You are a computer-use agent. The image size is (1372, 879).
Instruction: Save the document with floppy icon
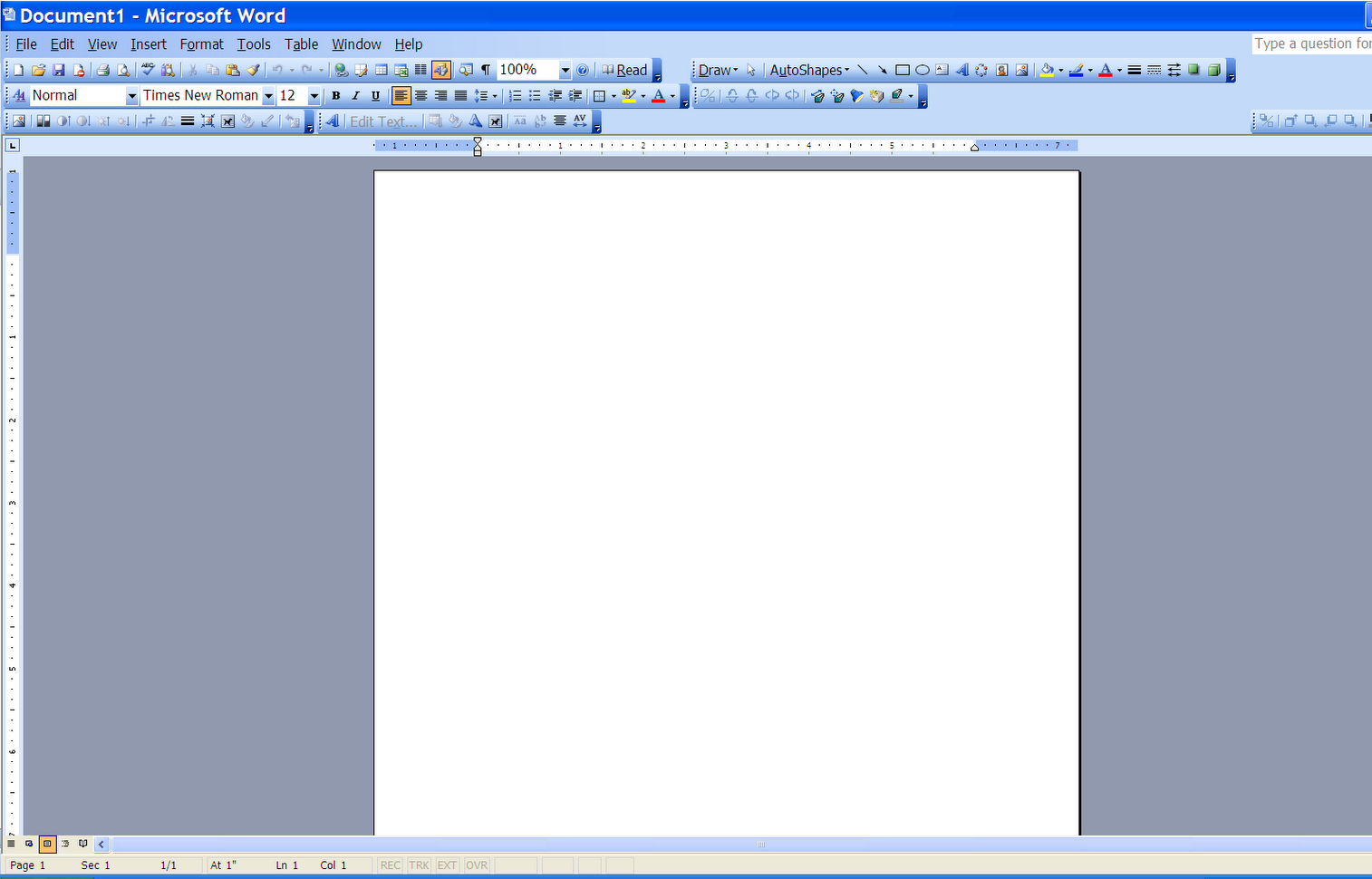tap(58, 70)
